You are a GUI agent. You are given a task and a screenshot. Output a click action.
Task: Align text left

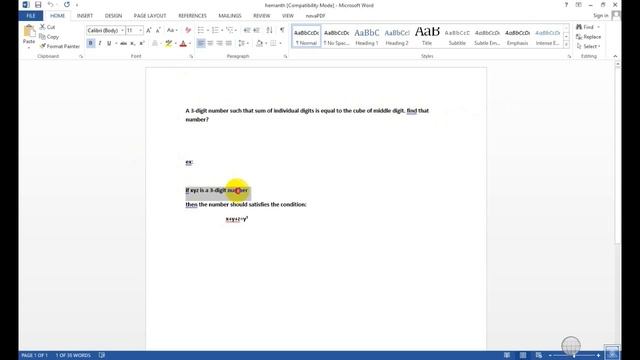tap(201, 43)
